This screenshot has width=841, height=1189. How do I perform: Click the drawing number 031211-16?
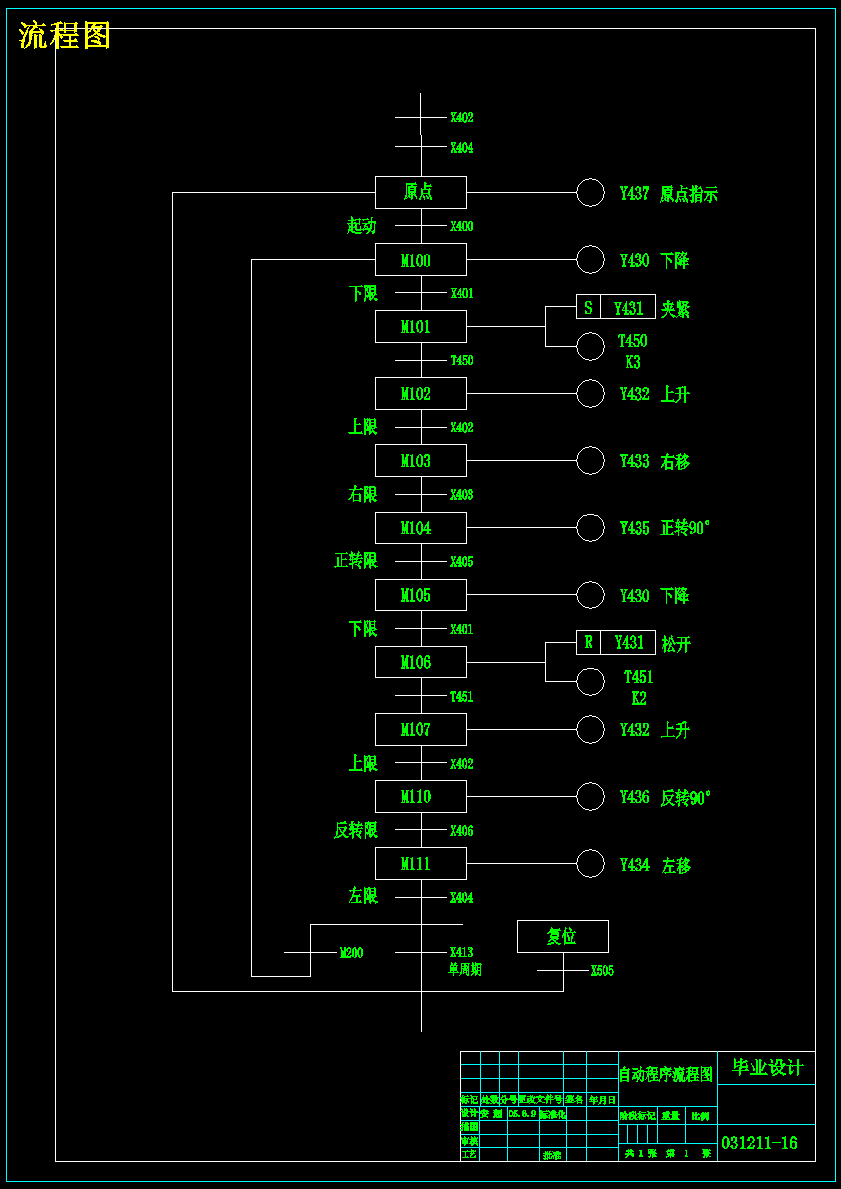pyautogui.click(x=759, y=1143)
